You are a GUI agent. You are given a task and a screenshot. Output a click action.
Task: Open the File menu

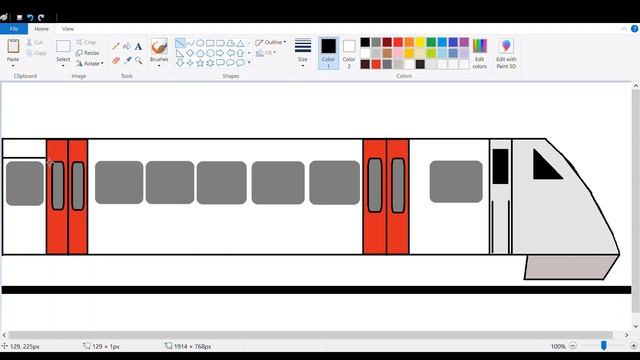pyautogui.click(x=14, y=29)
